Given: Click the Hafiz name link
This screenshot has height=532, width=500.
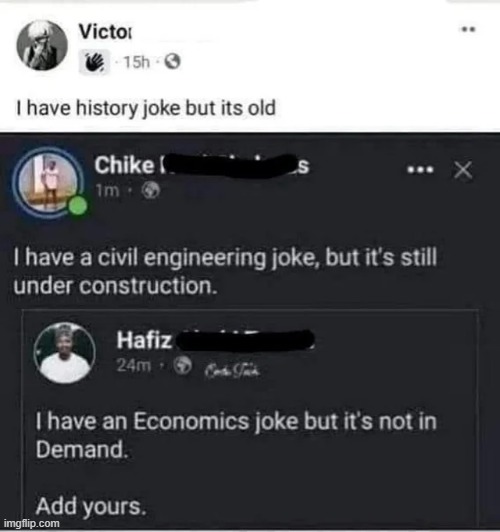Looking at the screenshot, I should [215, 340].
